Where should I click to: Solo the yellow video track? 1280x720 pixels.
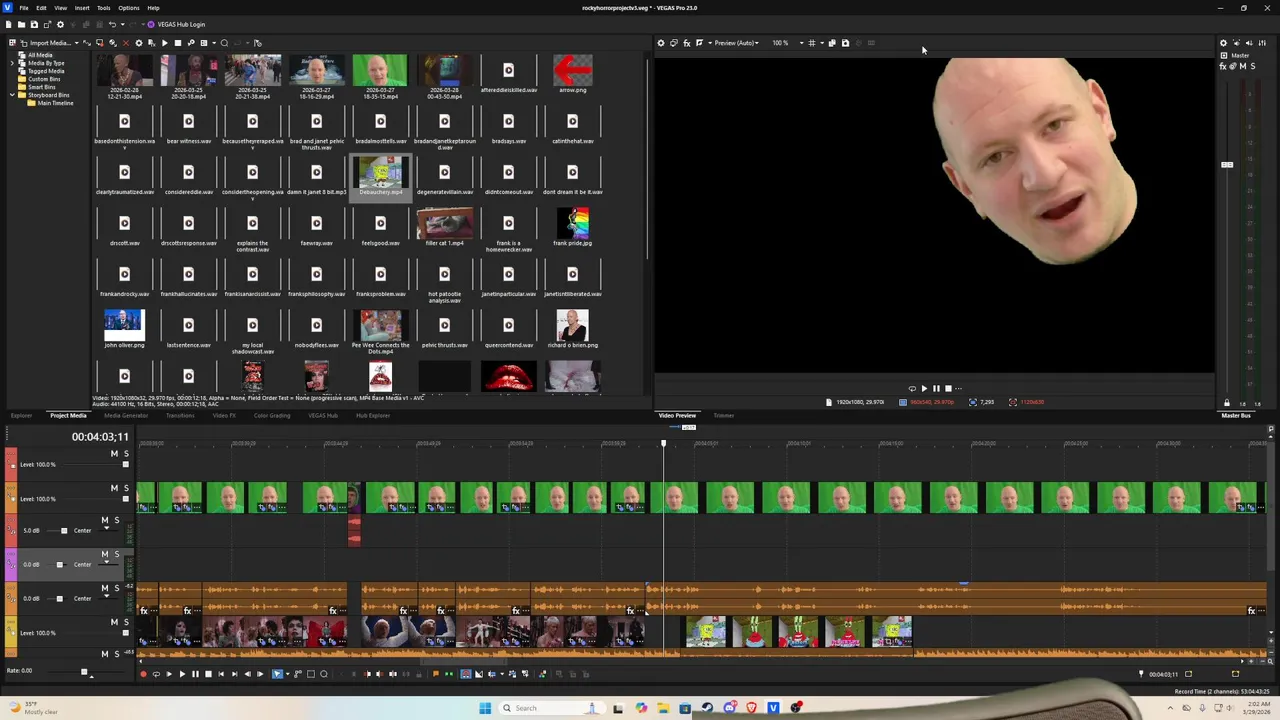point(126,622)
